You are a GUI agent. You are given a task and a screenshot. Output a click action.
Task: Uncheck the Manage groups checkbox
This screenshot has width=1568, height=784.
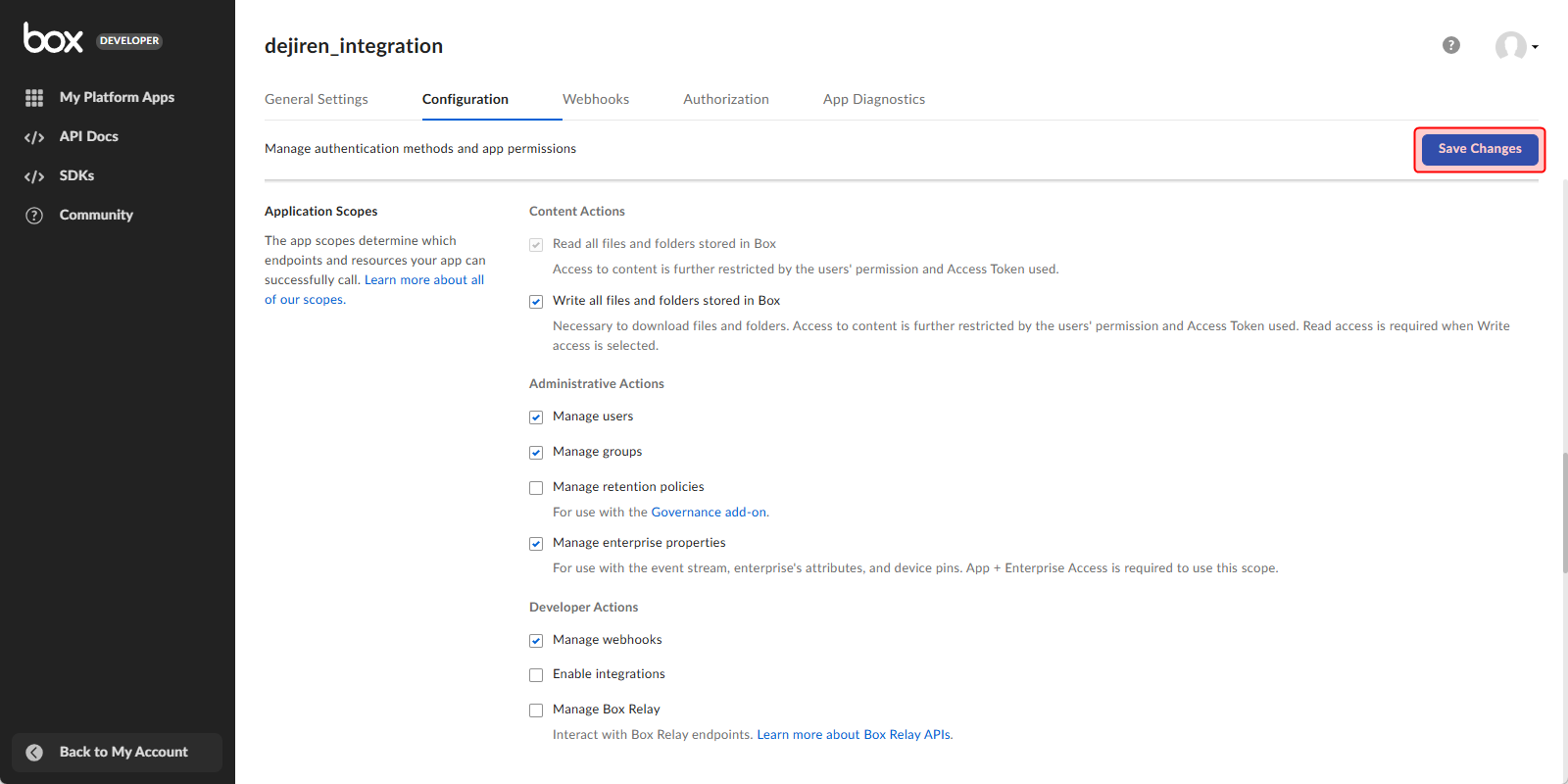[x=536, y=453]
